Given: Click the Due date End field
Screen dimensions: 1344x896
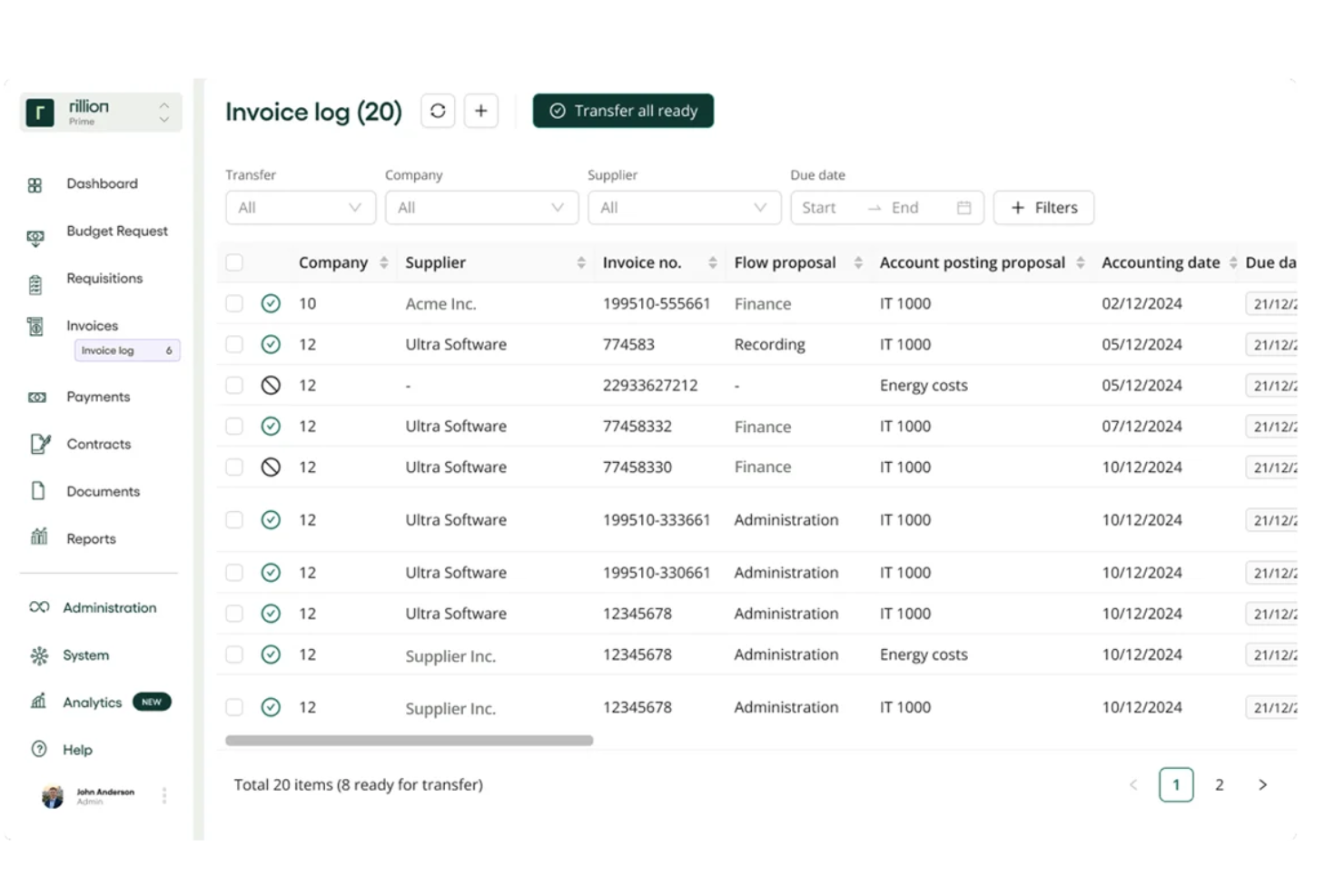Looking at the screenshot, I should coord(904,208).
